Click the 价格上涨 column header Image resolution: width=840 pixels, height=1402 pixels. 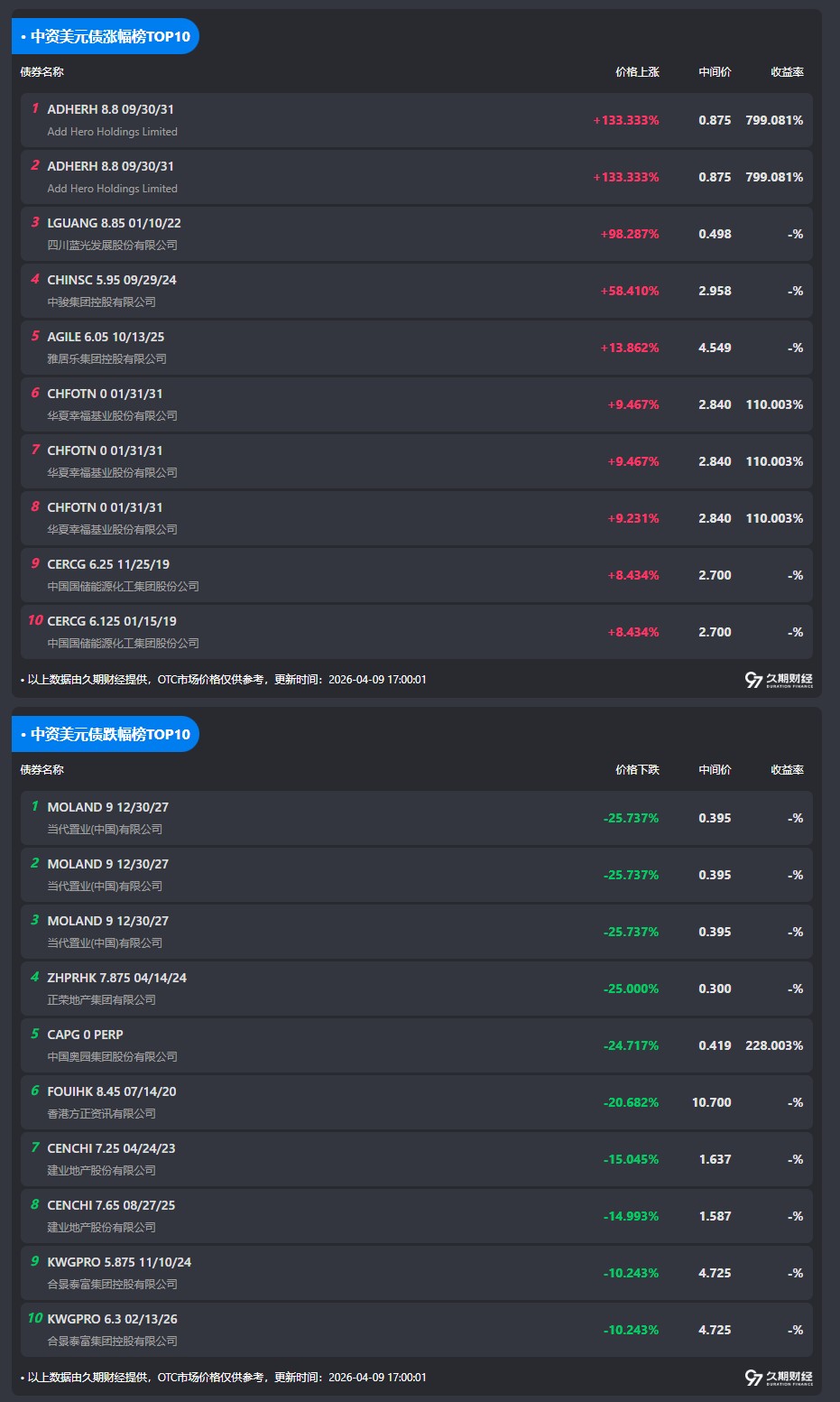(637, 72)
